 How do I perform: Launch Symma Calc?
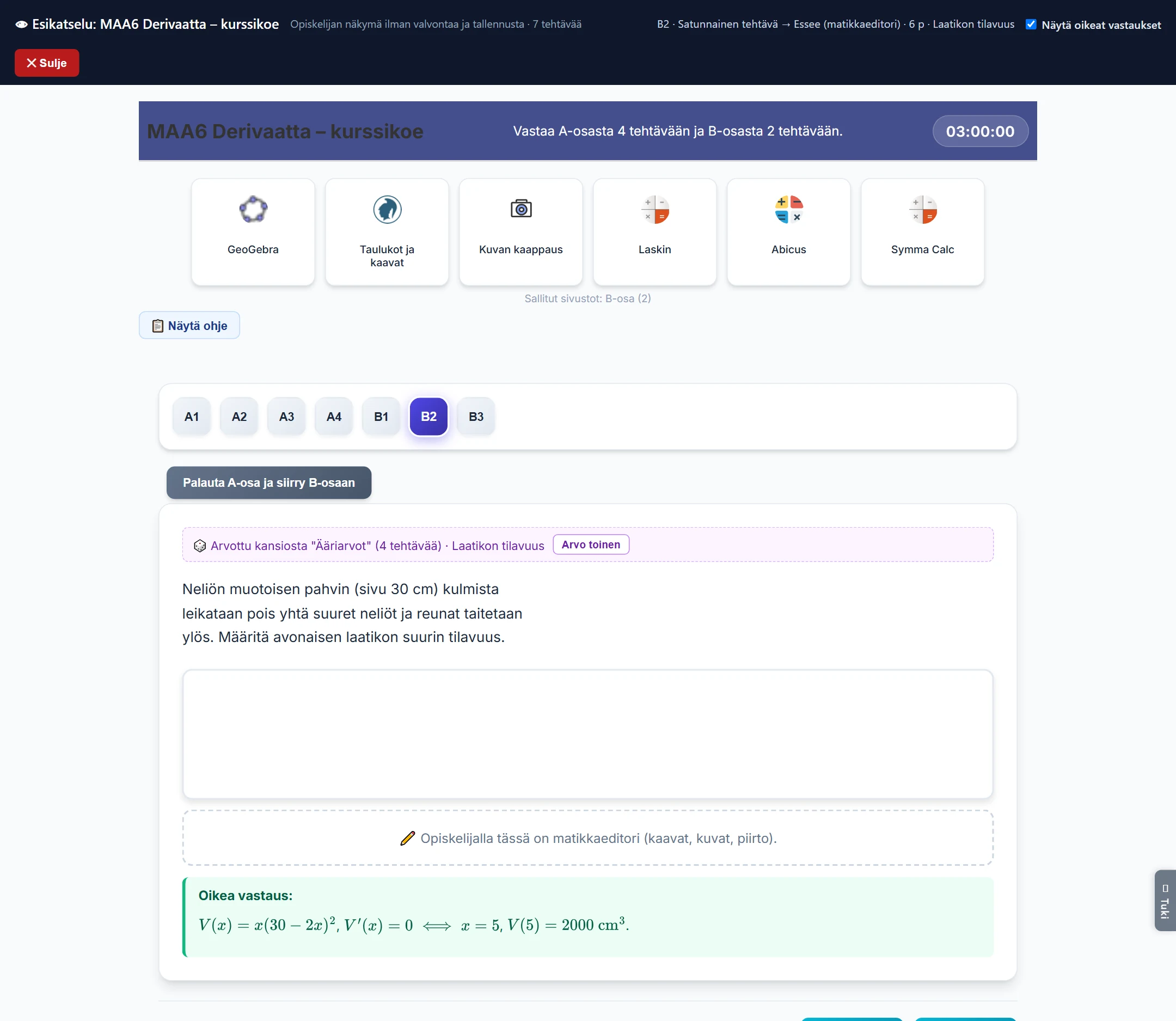coord(922,232)
